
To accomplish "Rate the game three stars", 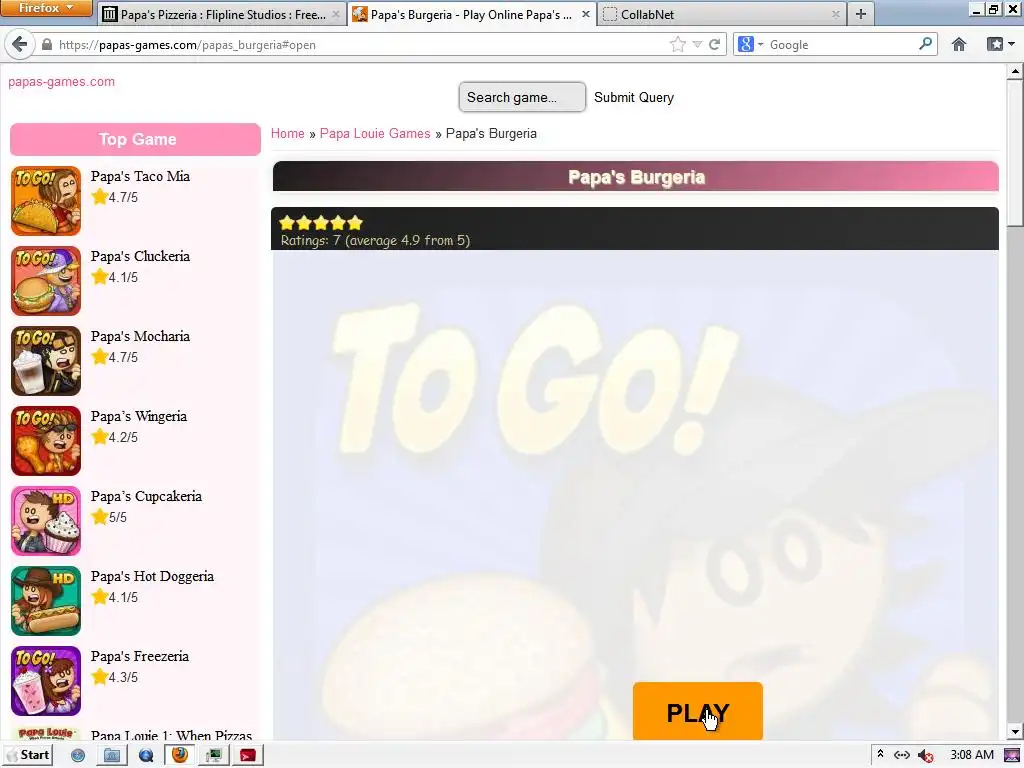I will tap(321, 223).
